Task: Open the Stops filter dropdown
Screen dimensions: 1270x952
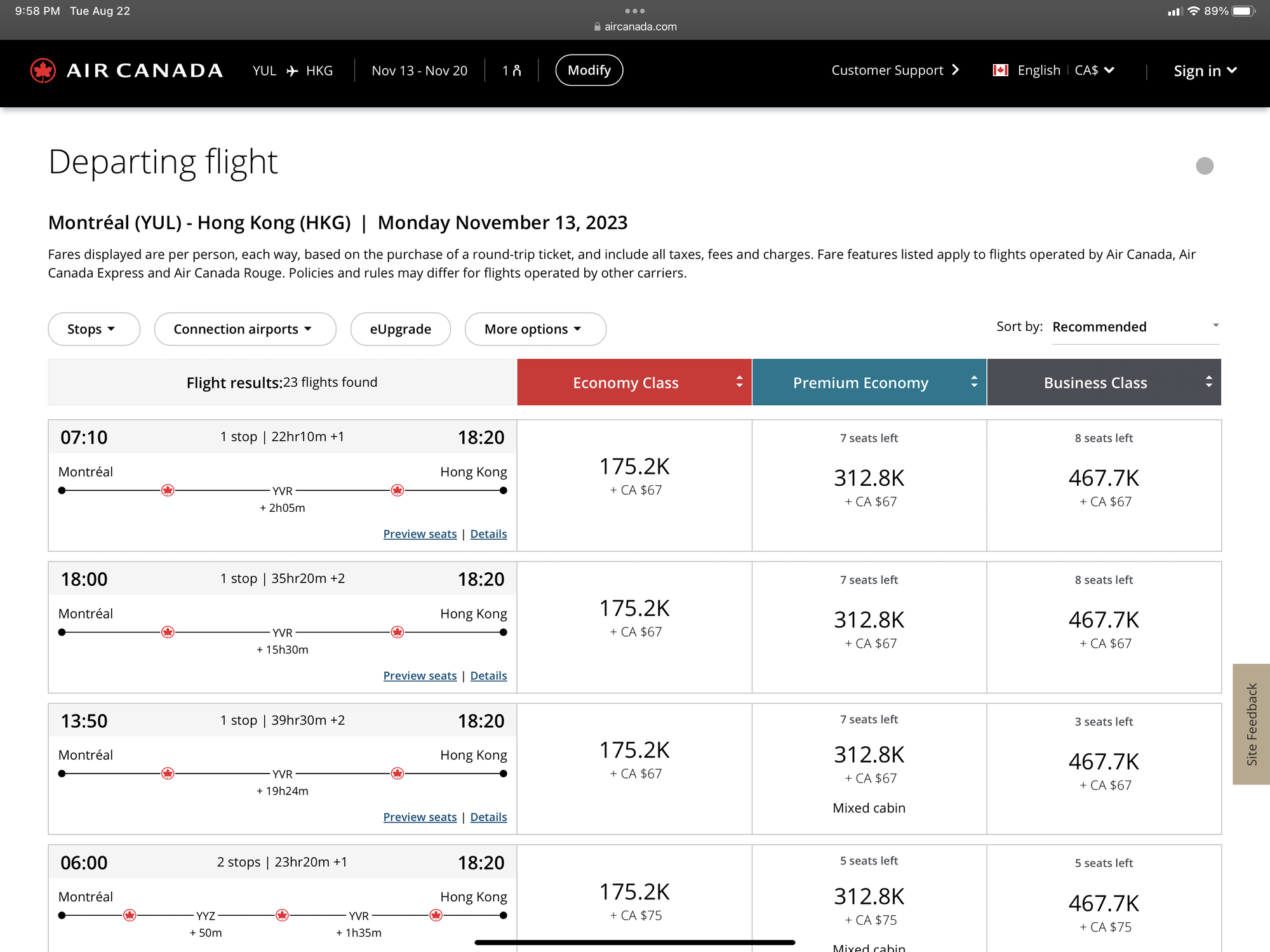Action: click(93, 329)
